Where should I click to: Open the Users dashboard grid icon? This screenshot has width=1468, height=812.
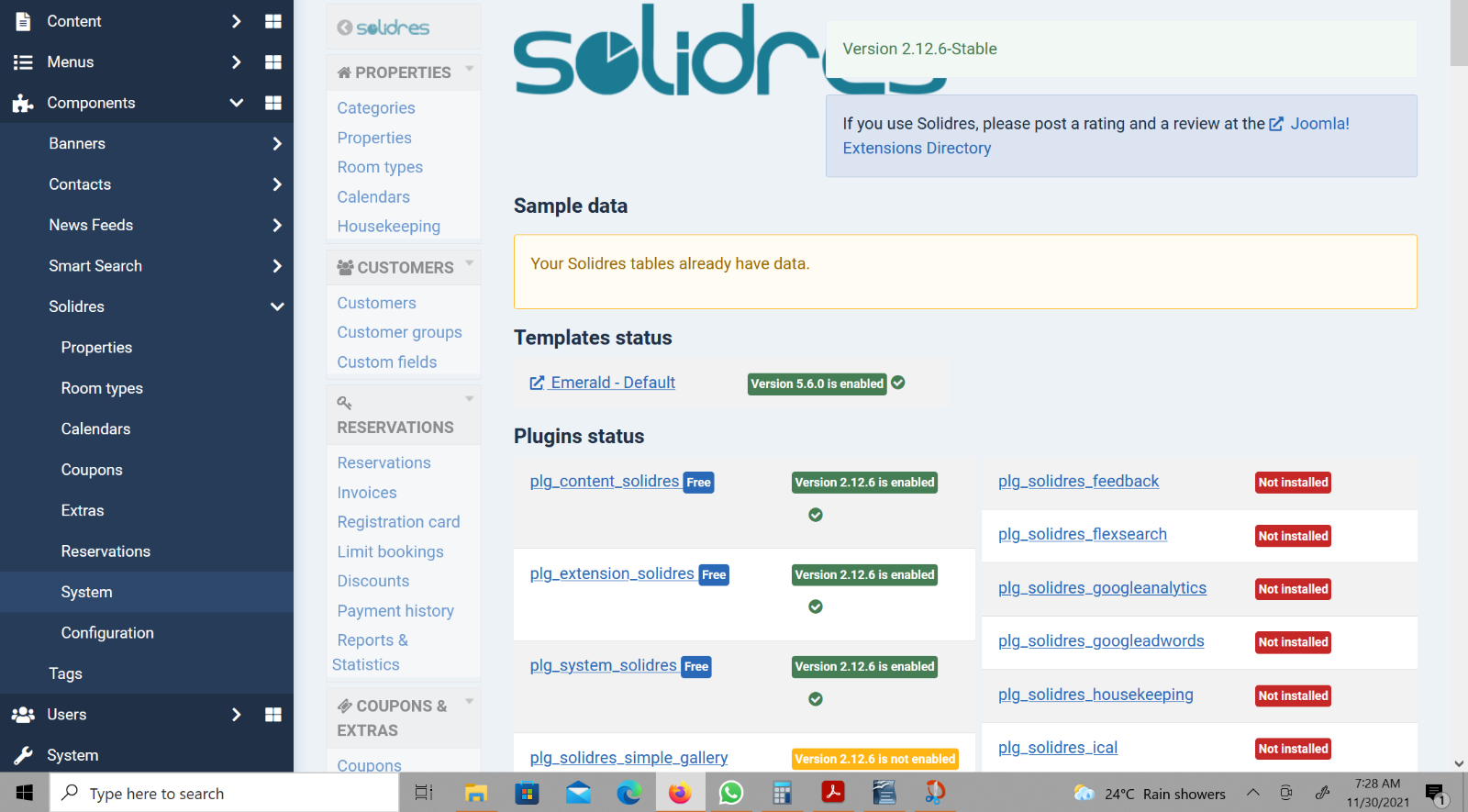pos(272,715)
